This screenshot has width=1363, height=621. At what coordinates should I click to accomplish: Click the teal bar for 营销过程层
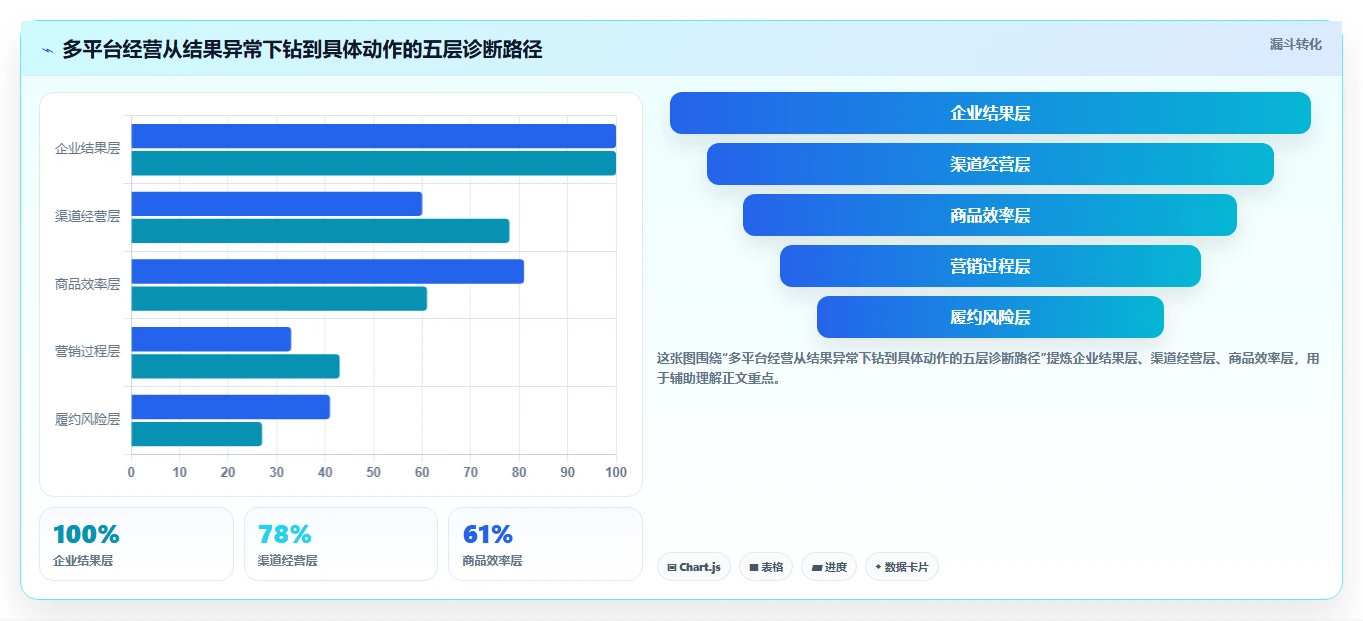235,366
